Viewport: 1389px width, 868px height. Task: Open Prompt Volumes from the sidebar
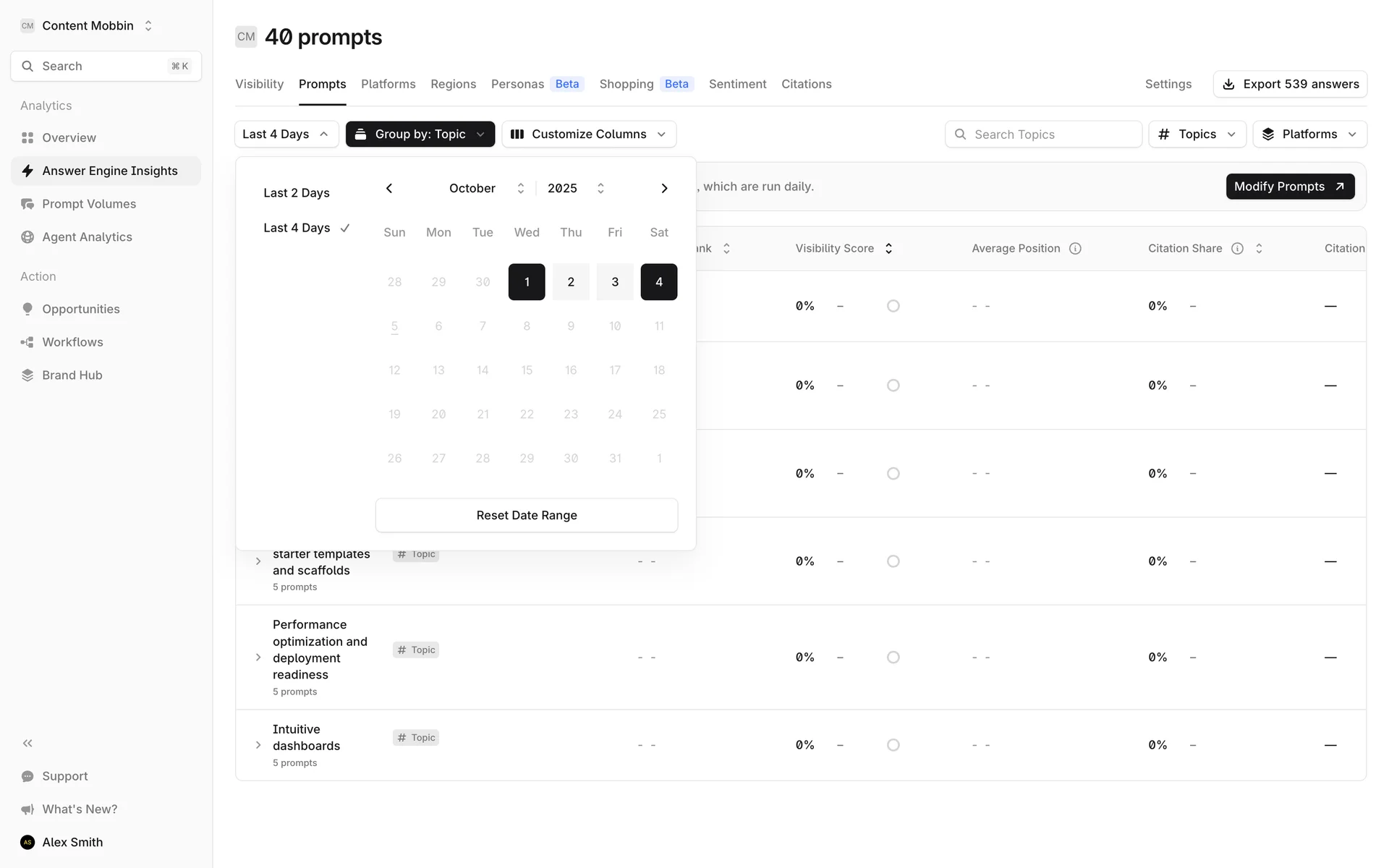pos(88,204)
